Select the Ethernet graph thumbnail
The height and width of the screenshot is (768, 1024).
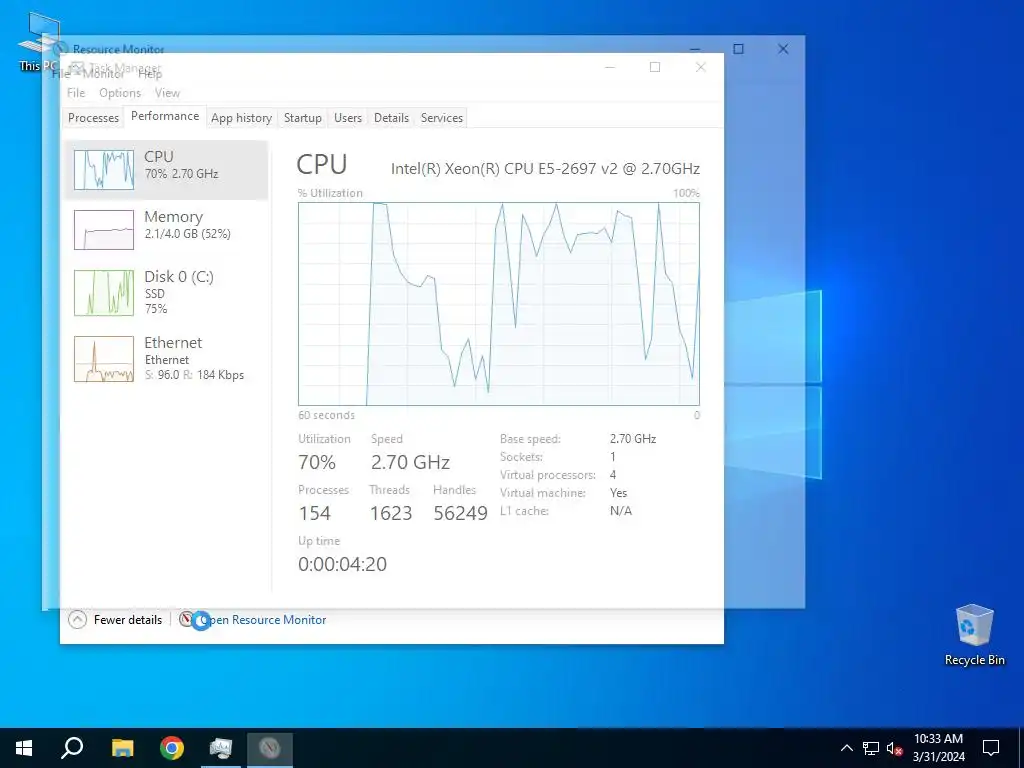coord(104,359)
